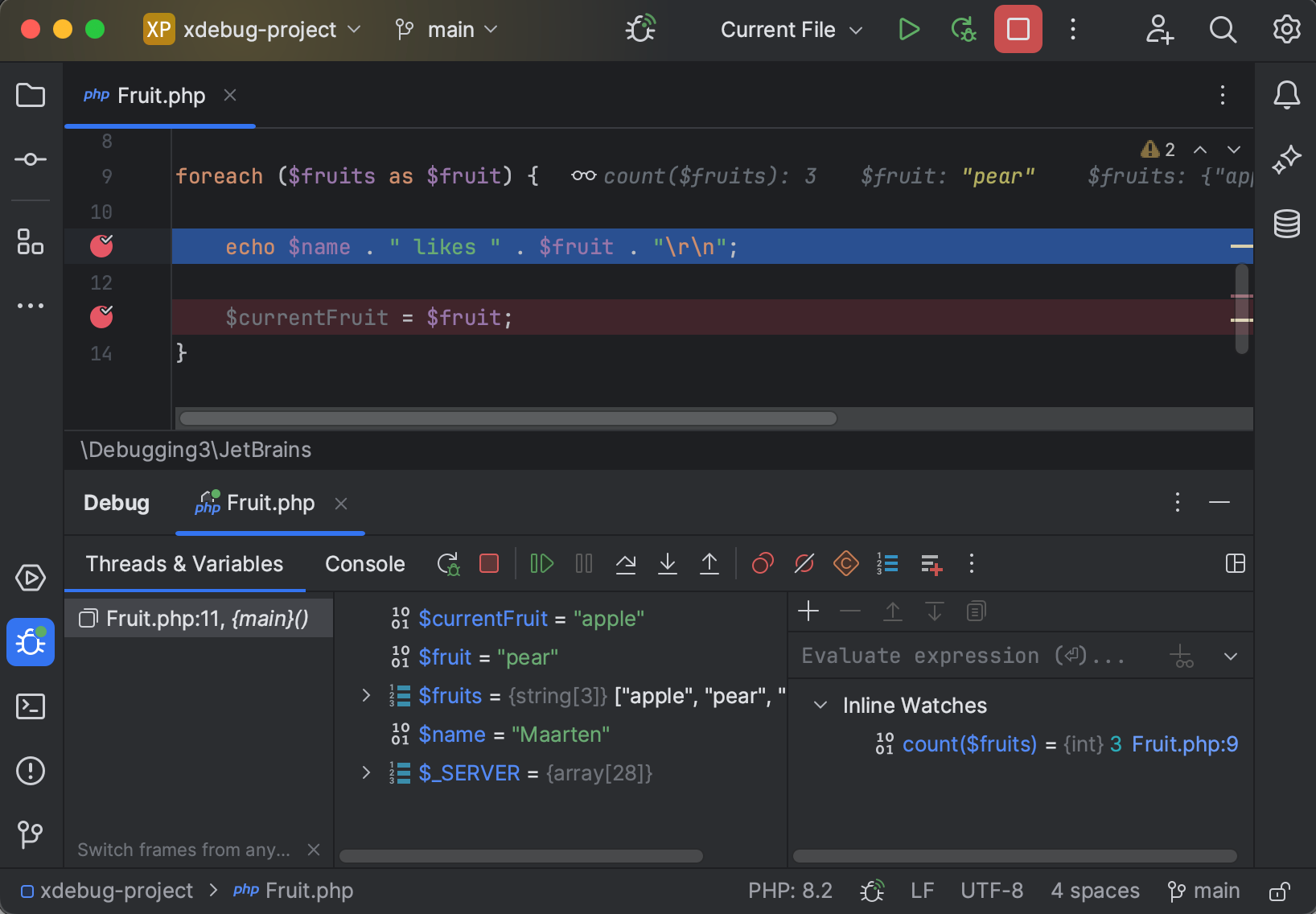Click the Rerun debug session icon
This screenshot has height=914, width=1316.
448,563
